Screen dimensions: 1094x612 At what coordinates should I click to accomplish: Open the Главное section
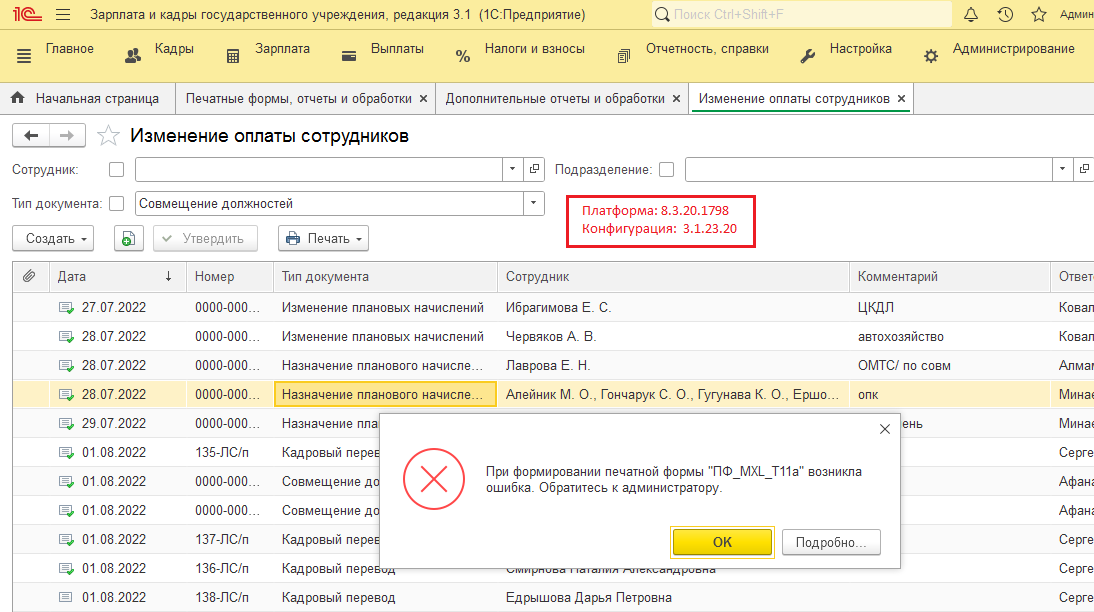[x=70, y=49]
